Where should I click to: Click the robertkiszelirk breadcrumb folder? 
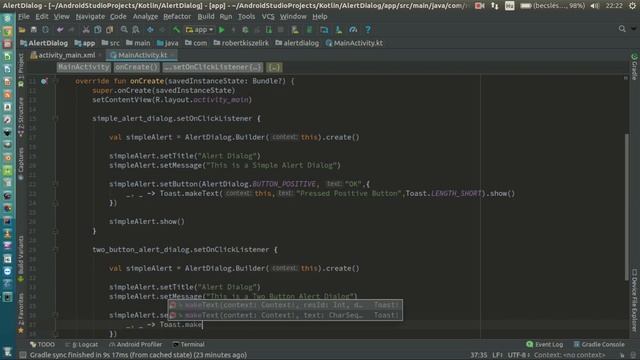(x=241, y=43)
